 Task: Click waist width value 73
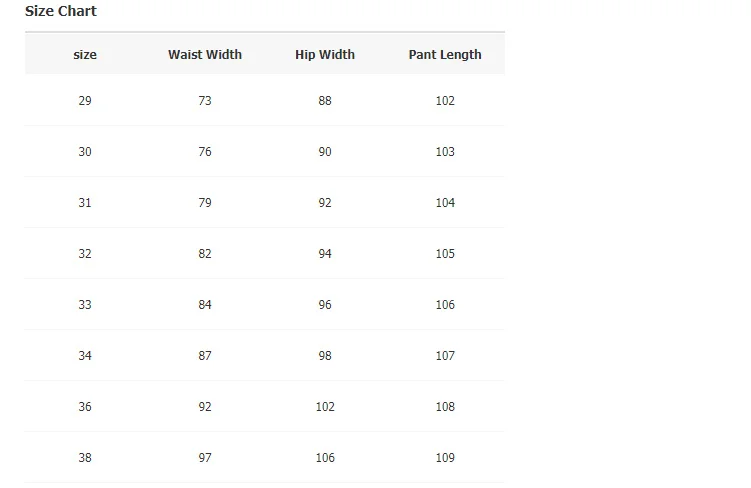pyautogui.click(x=205, y=101)
